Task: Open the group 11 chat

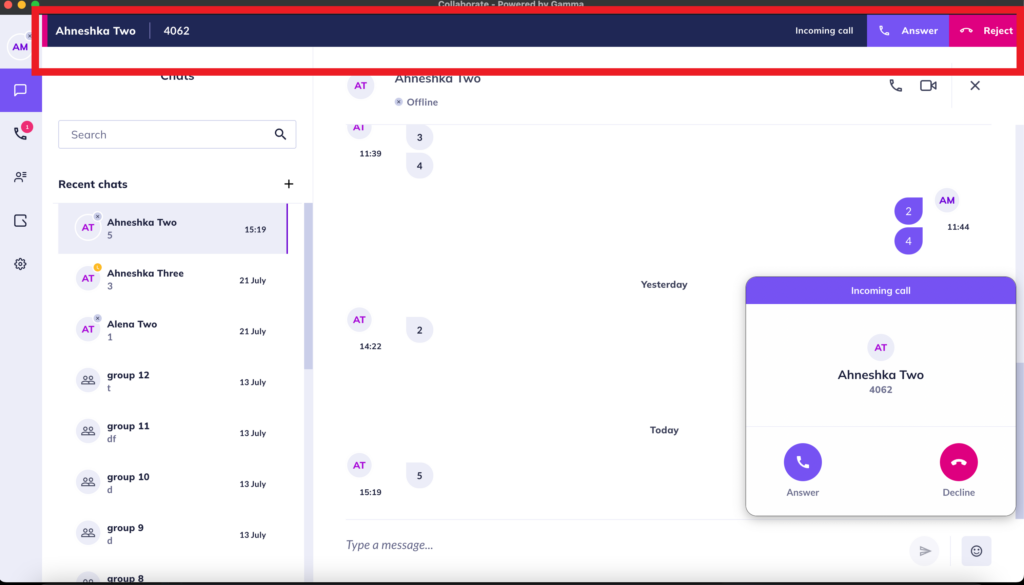Action: [x=172, y=432]
